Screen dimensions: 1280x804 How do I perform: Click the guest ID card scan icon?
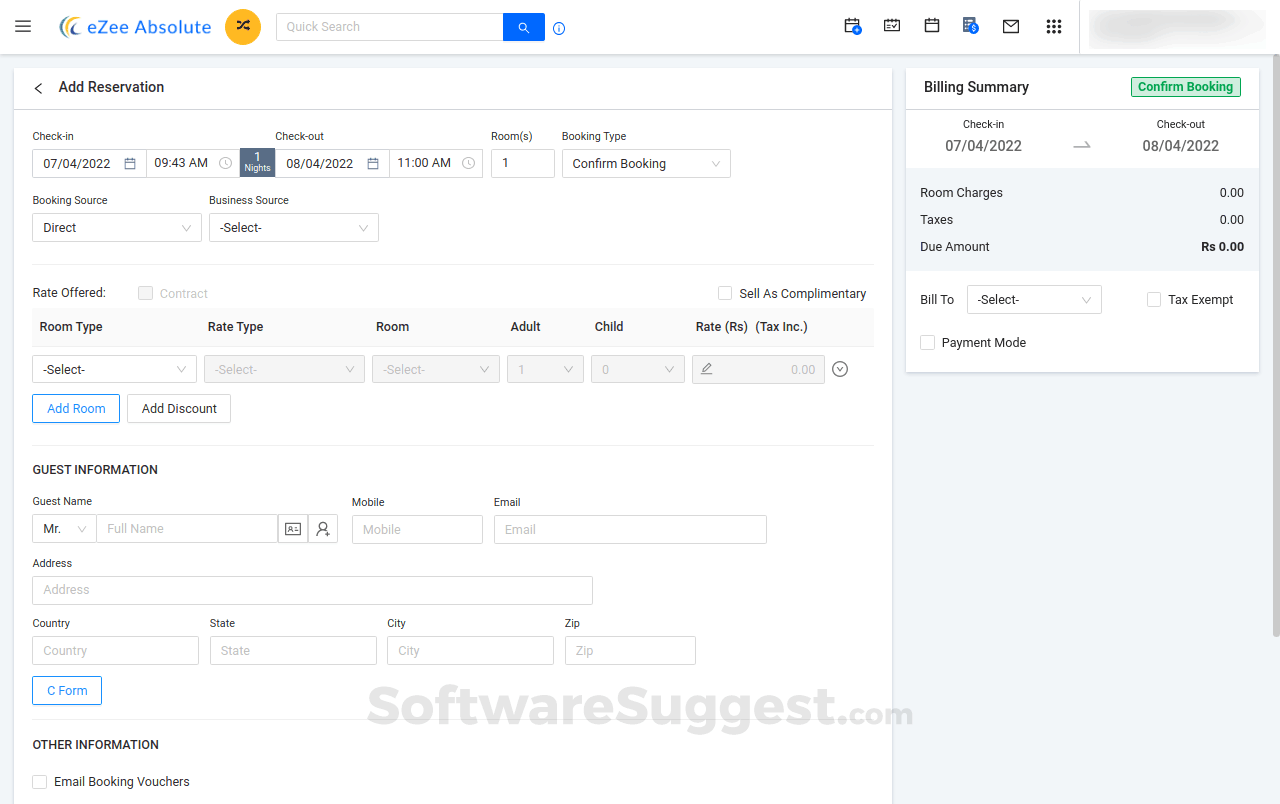293,529
